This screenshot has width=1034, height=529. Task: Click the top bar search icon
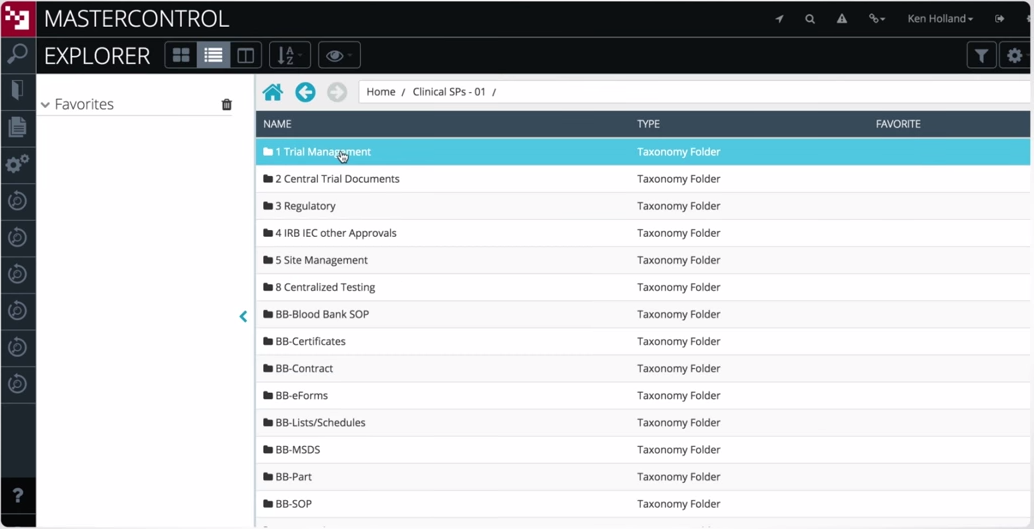click(810, 18)
